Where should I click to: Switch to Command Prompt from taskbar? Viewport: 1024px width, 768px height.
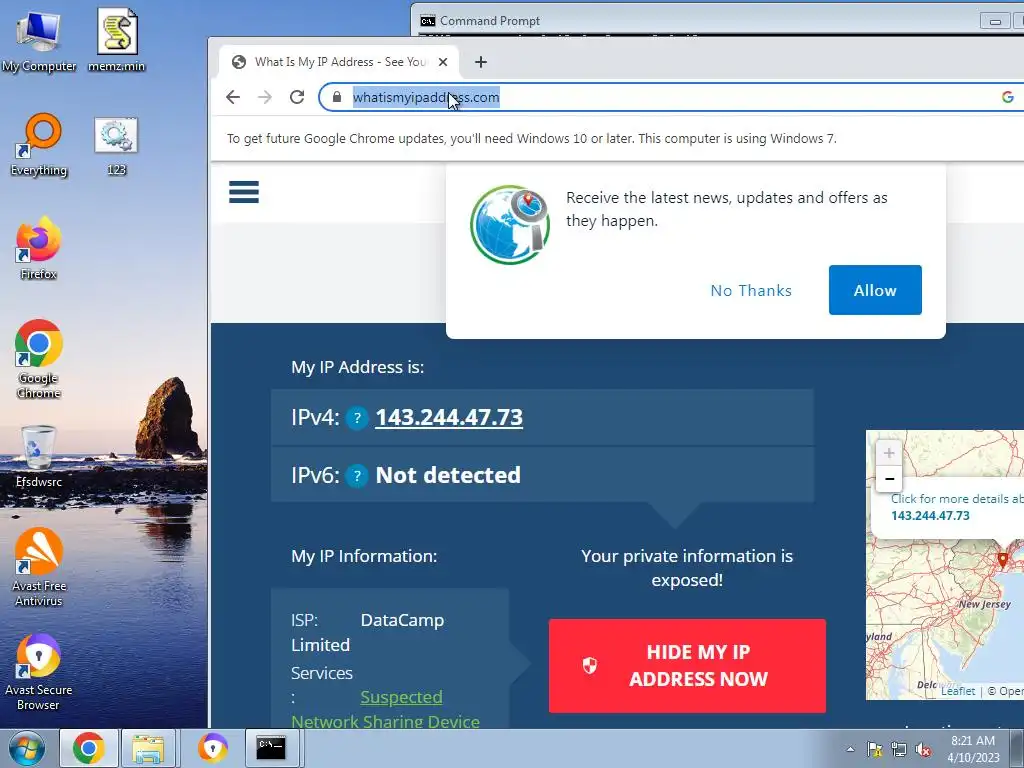pyautogui.click(x=270, y=748)
